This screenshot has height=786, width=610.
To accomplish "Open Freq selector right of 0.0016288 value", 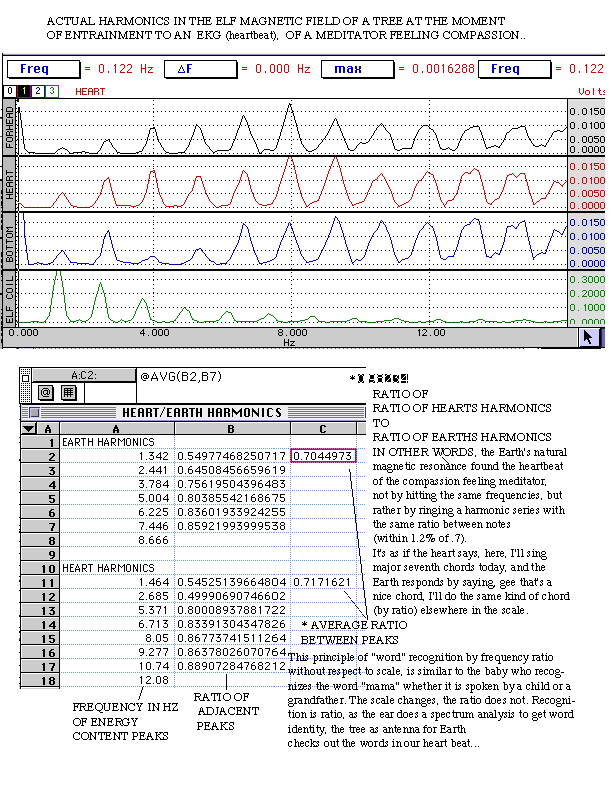I will tap(514, 69).
